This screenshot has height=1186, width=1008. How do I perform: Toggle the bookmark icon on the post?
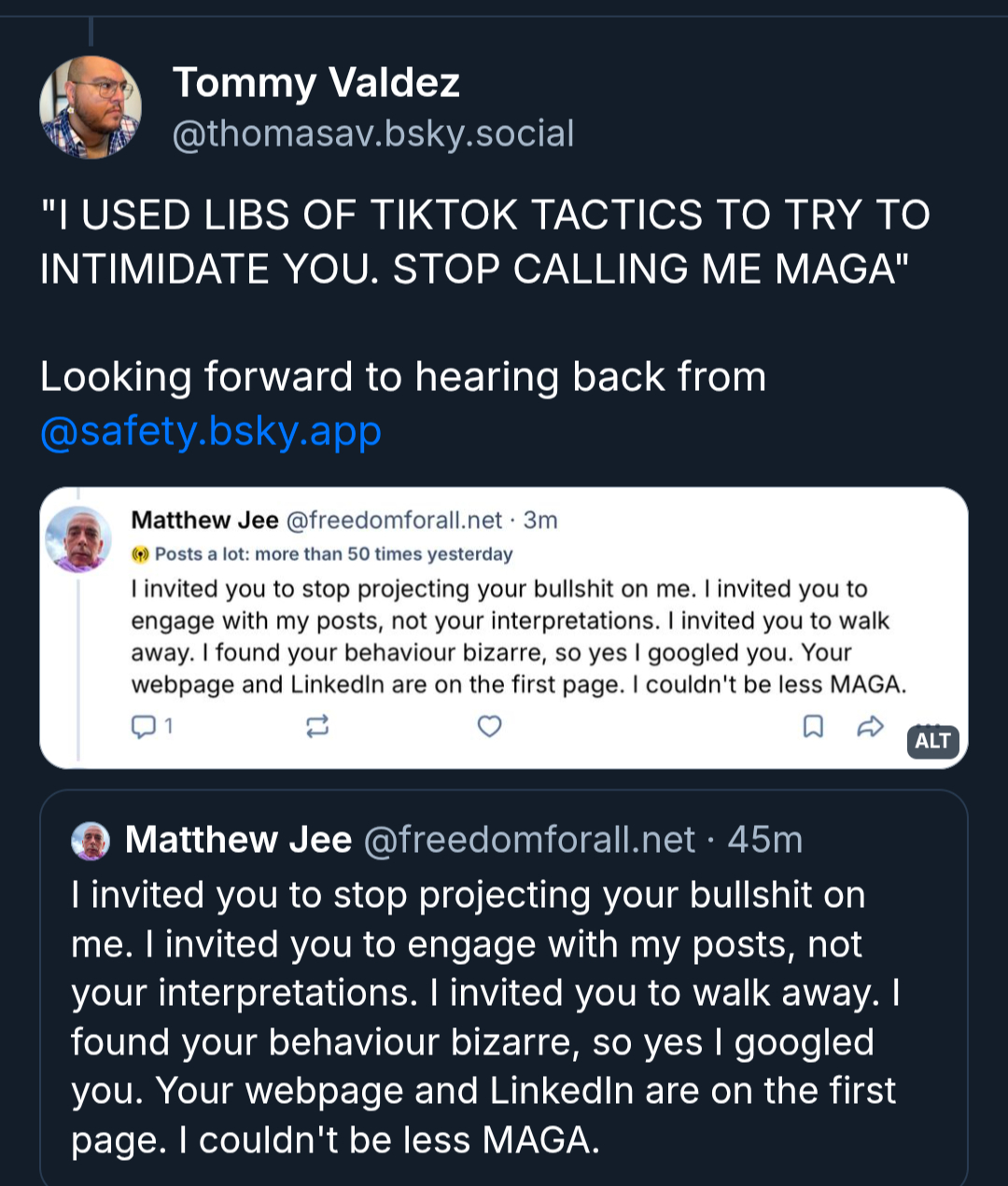click(813, 726)
